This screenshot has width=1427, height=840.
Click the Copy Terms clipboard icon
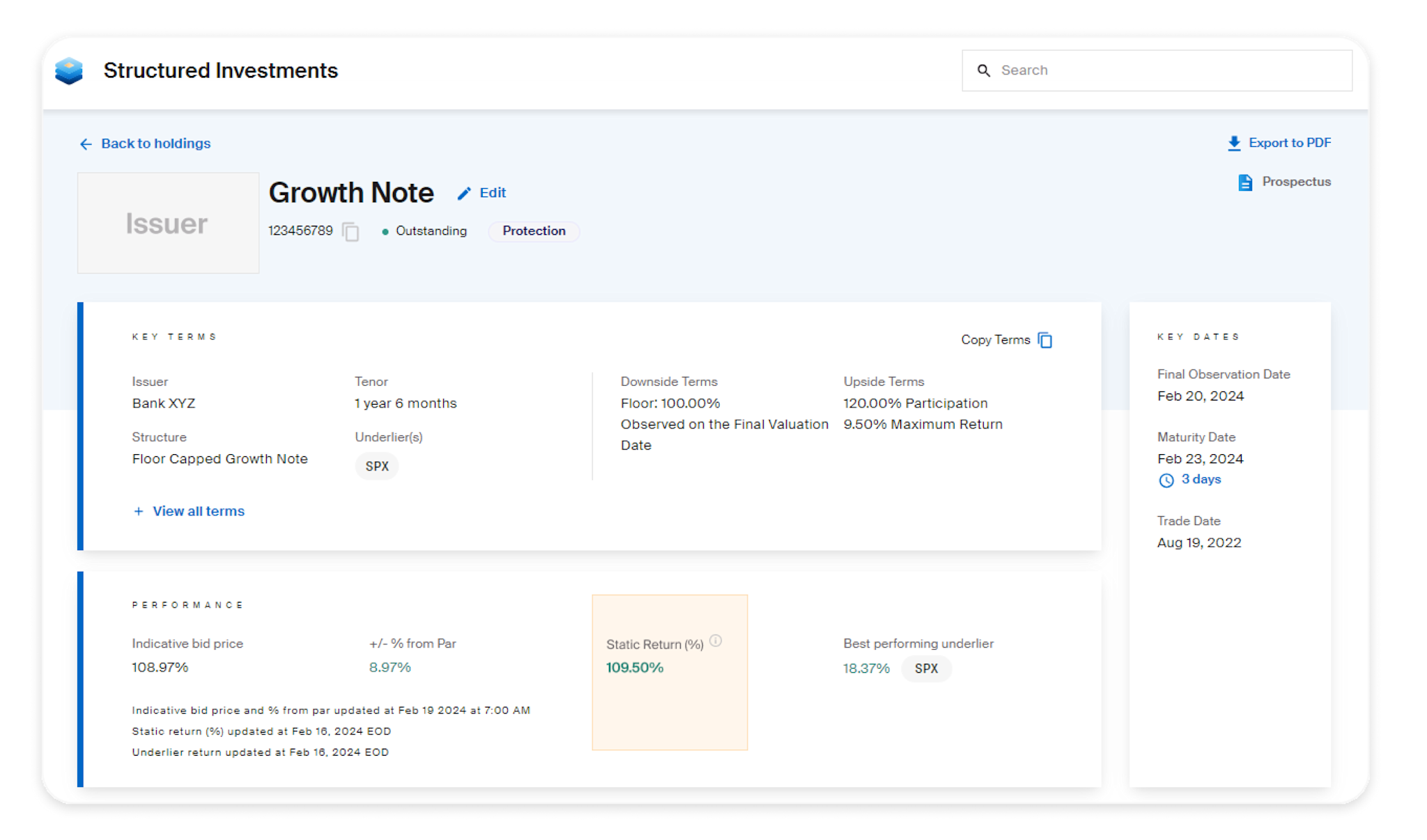pos(1044,340)
